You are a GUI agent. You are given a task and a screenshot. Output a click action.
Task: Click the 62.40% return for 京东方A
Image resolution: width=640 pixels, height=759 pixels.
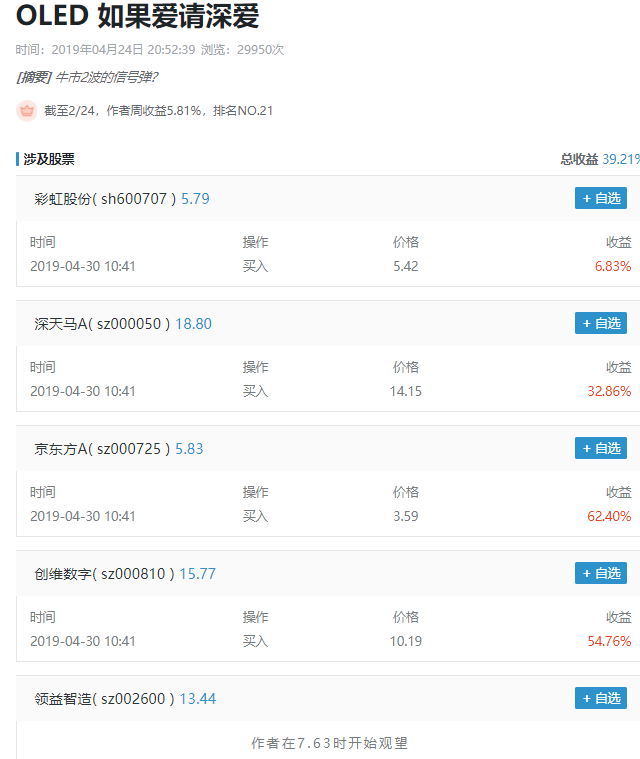(x=610, y=516)
